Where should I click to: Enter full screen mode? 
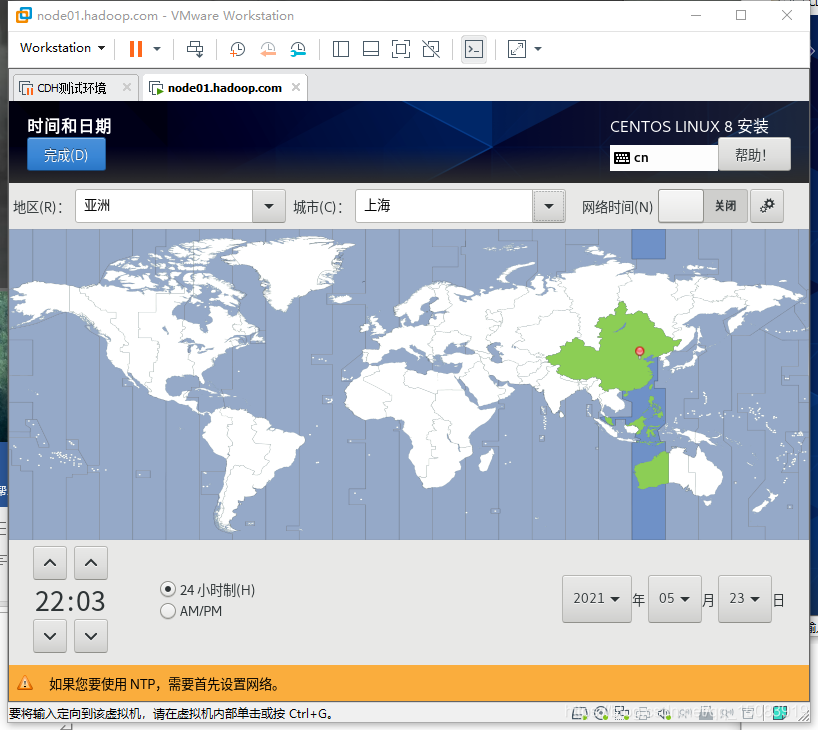click(401, 49)
